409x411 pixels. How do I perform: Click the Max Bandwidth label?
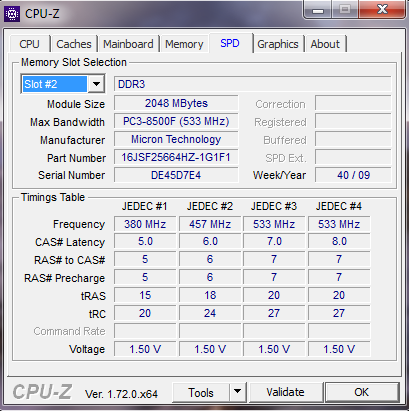67,122
